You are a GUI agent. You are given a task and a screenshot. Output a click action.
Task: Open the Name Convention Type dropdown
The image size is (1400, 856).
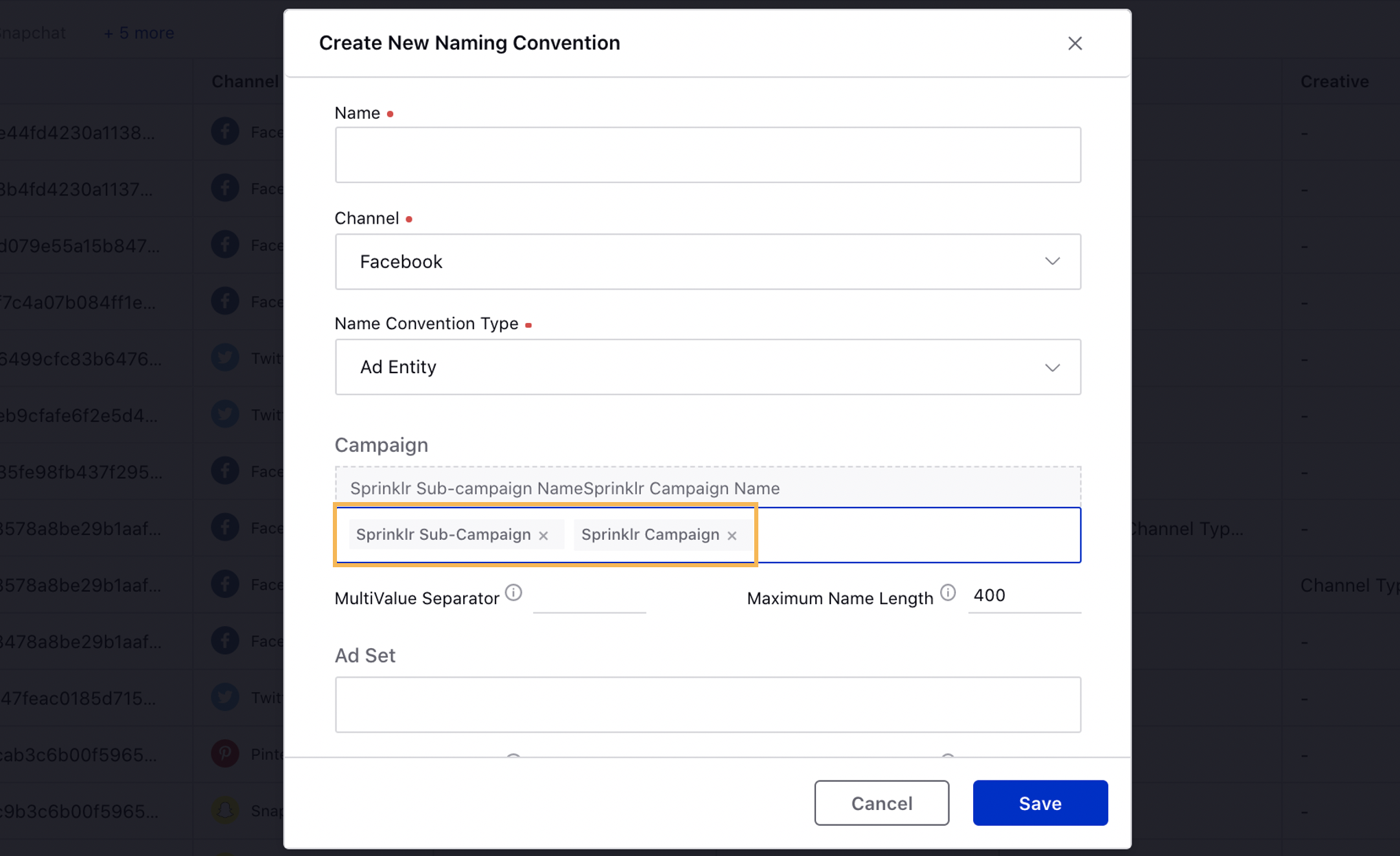pos(708,367)
